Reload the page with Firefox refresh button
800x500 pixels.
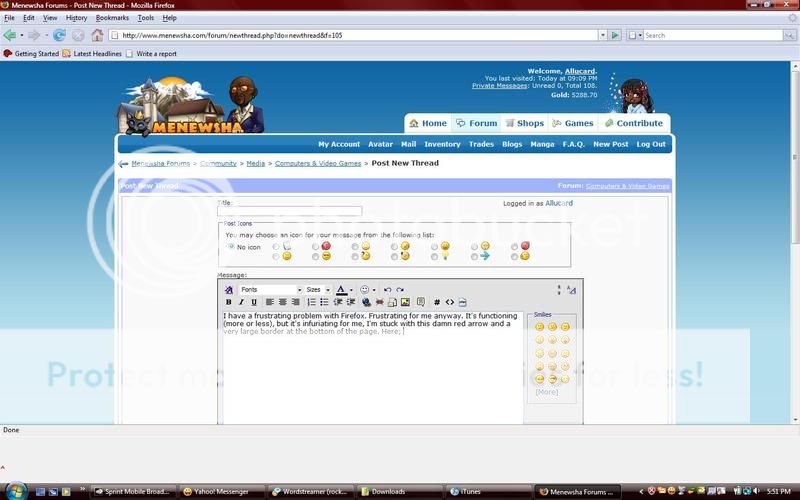coord(59,35)
